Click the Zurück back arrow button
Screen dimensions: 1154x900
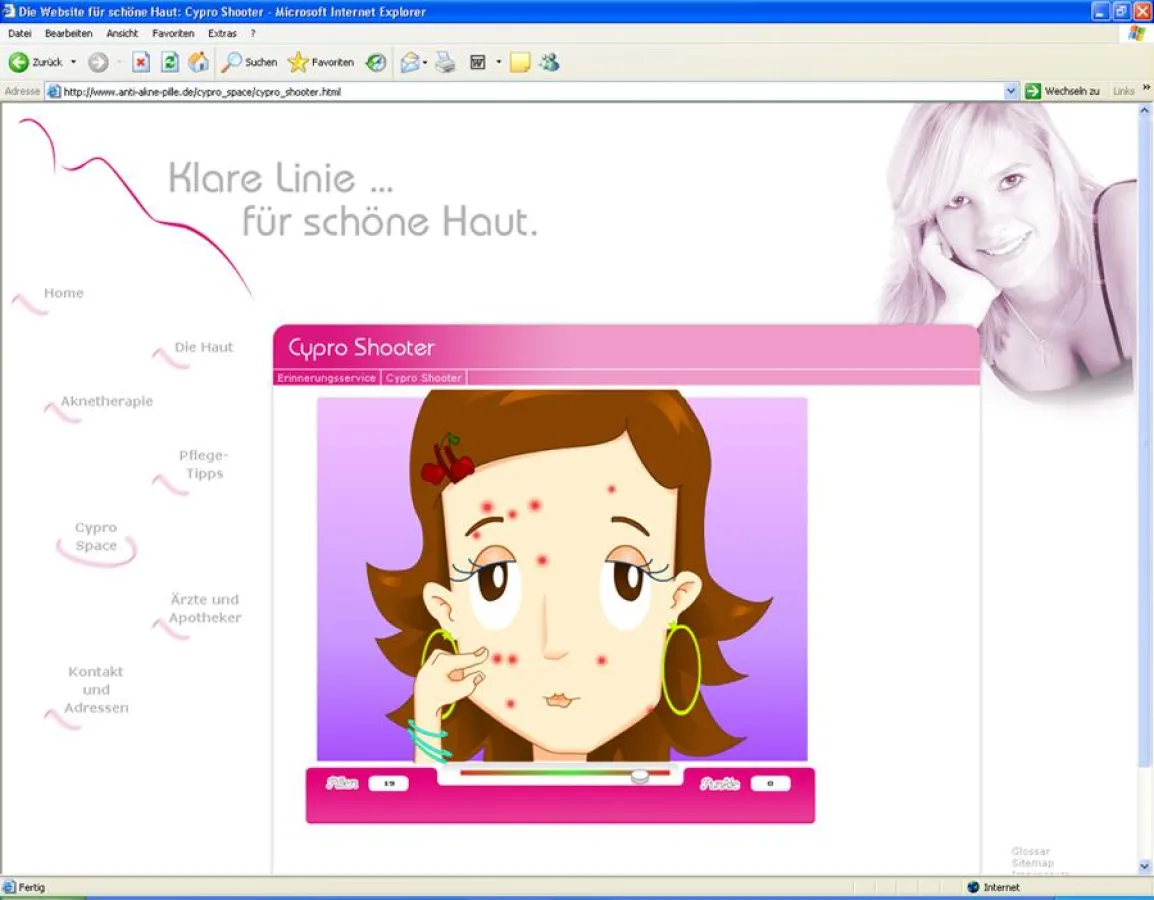click(x=20, y=62)
